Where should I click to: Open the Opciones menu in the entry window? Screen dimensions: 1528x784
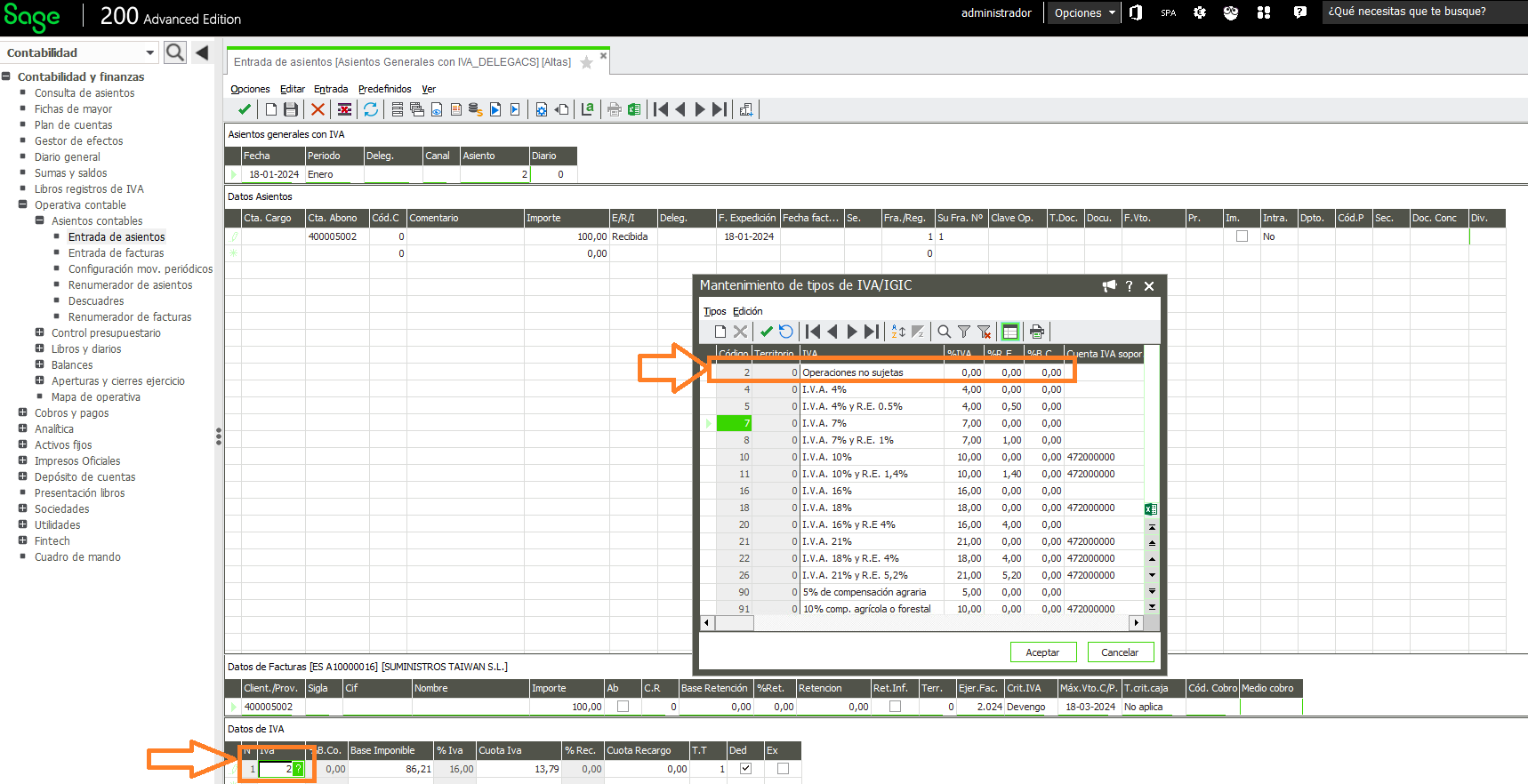coord(250,89)
